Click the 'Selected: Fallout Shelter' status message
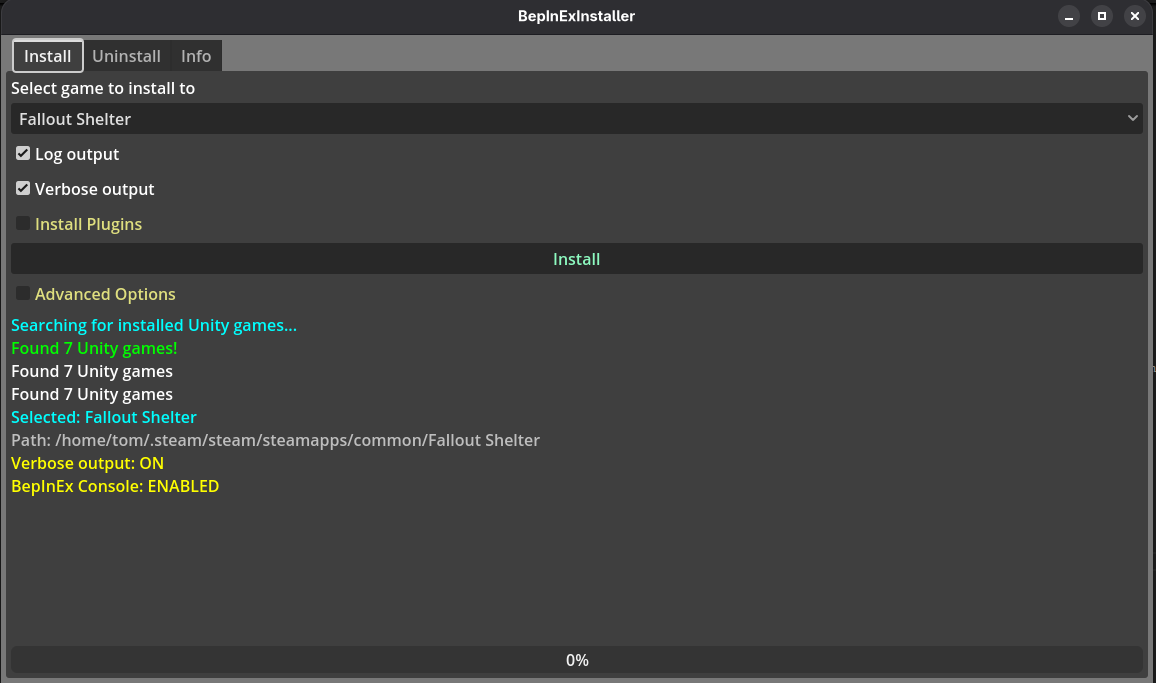 coord(103,417)
